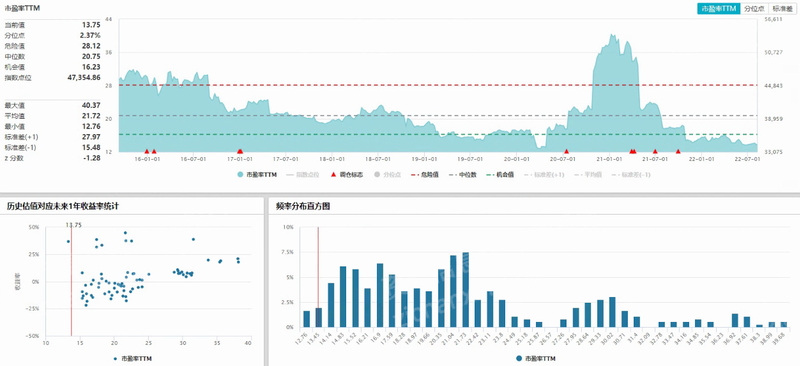The height and width of the screenshot is (366, 800).
Task: Click the 13.75 label above scatter's red line
Action: click(x=74, y=225)
